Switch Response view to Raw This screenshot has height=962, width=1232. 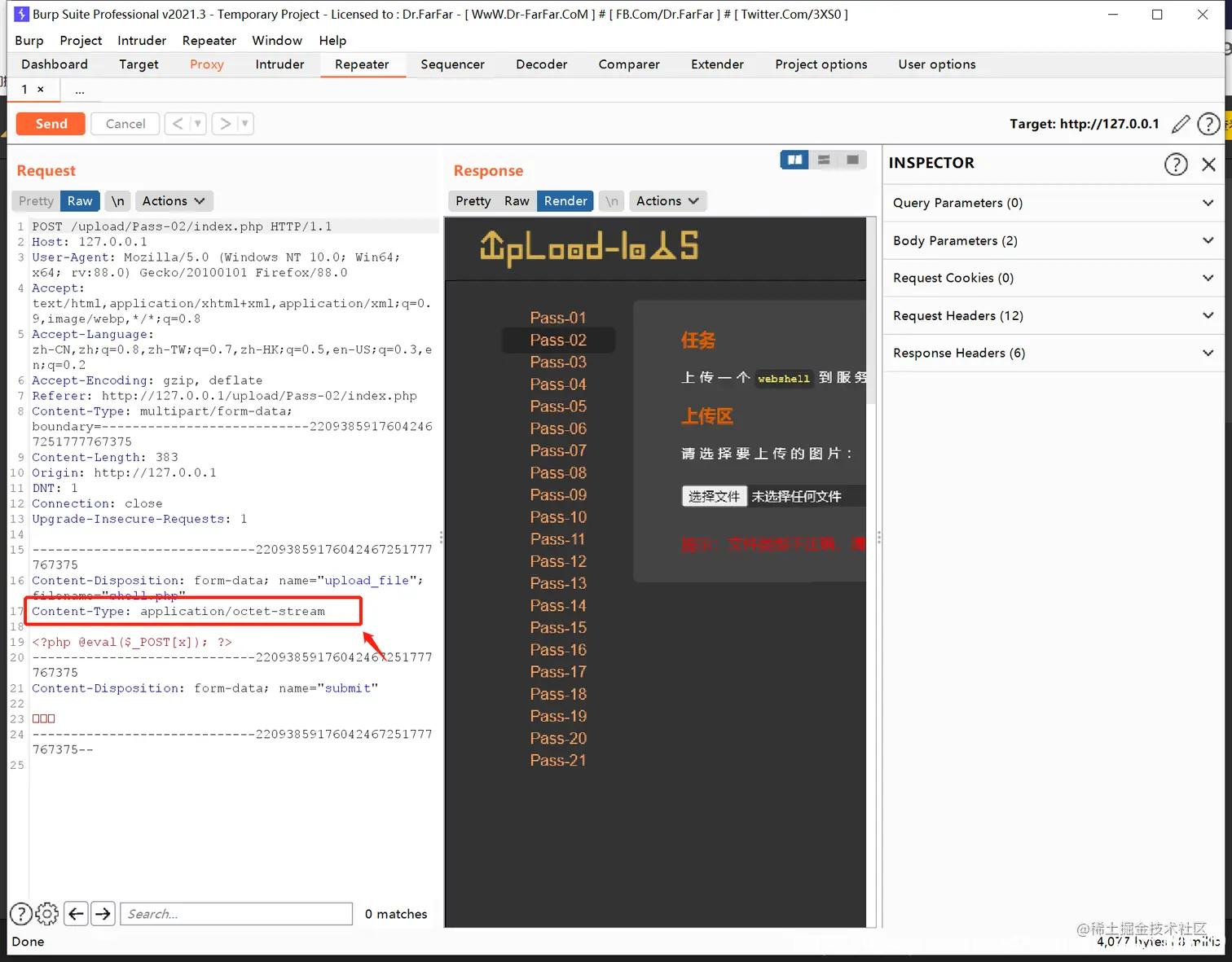(517, 201)
